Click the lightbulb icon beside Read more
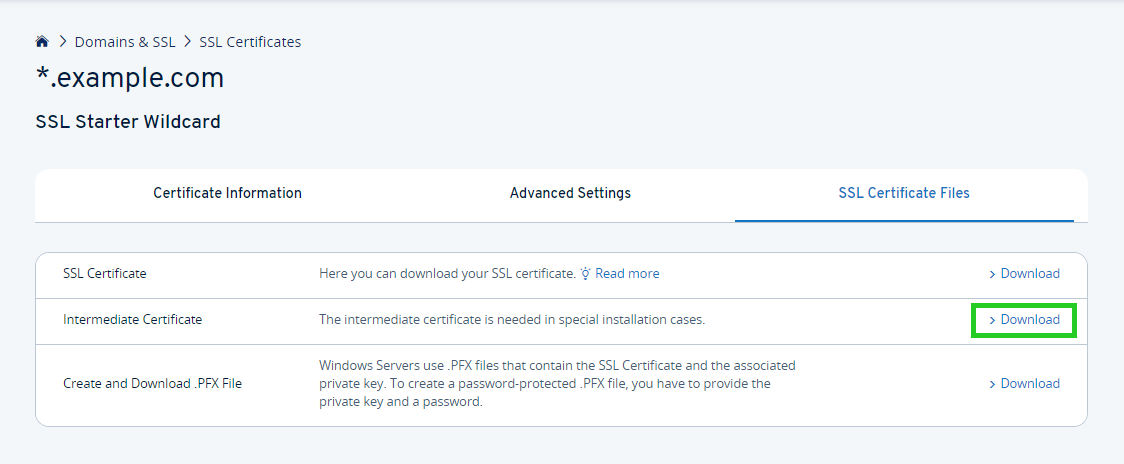1124x464 pixels. (x=586, y=273)
